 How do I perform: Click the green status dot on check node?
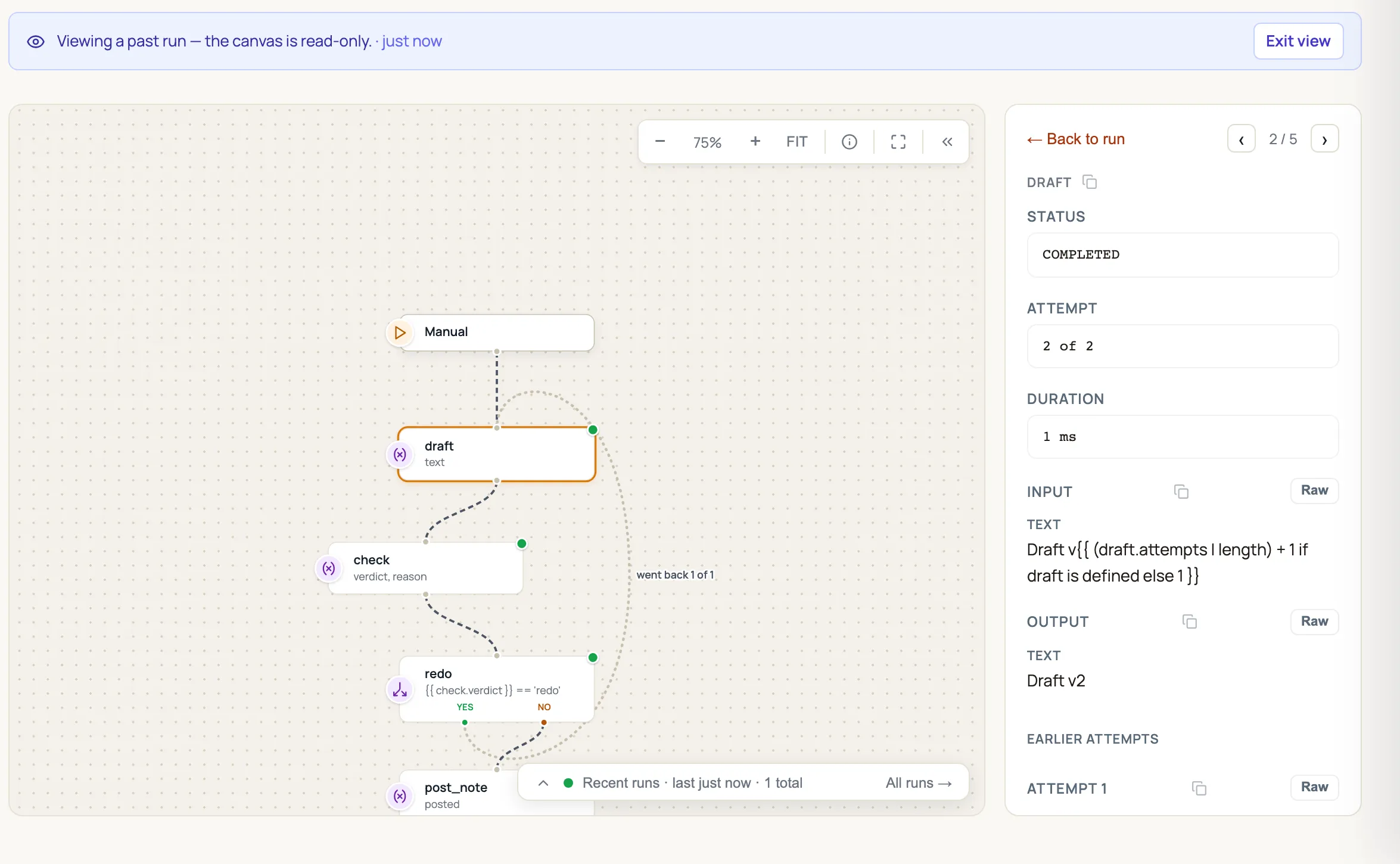pos(521,543)
